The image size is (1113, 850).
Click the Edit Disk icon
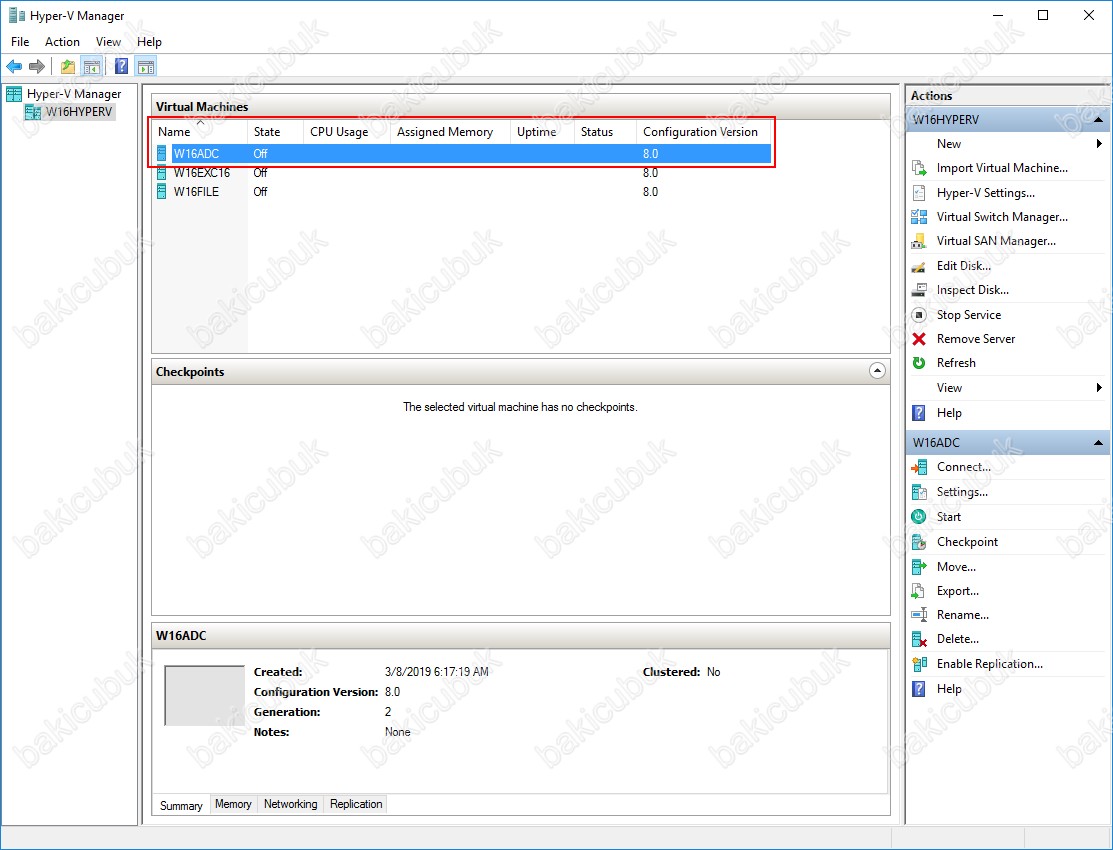point(919,266)
